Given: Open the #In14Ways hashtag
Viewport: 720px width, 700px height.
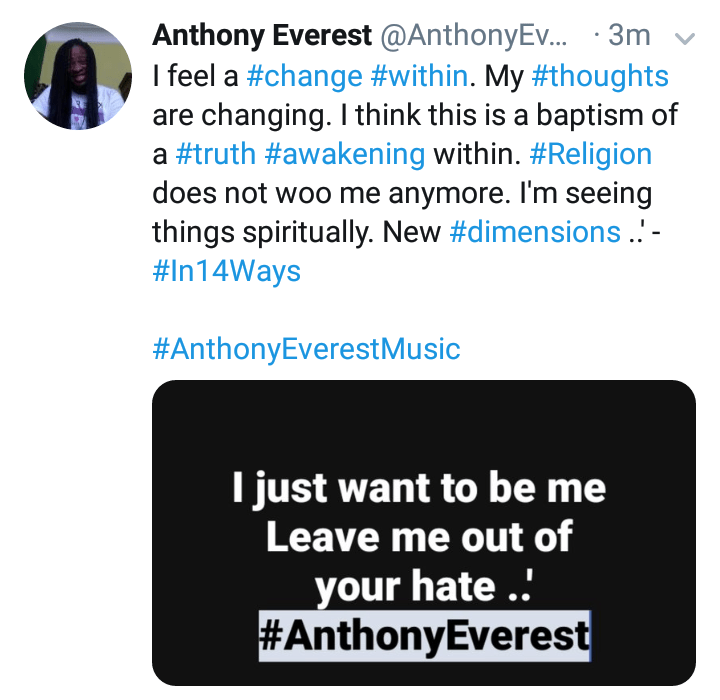Looking at the screenshot, I should pos(227,271).
